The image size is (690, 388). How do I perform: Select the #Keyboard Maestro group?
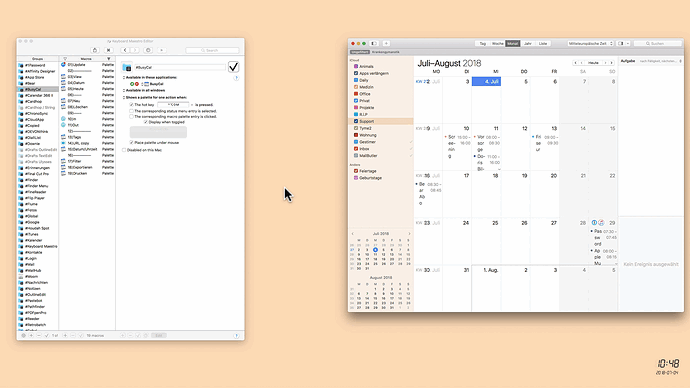[37, 246]
